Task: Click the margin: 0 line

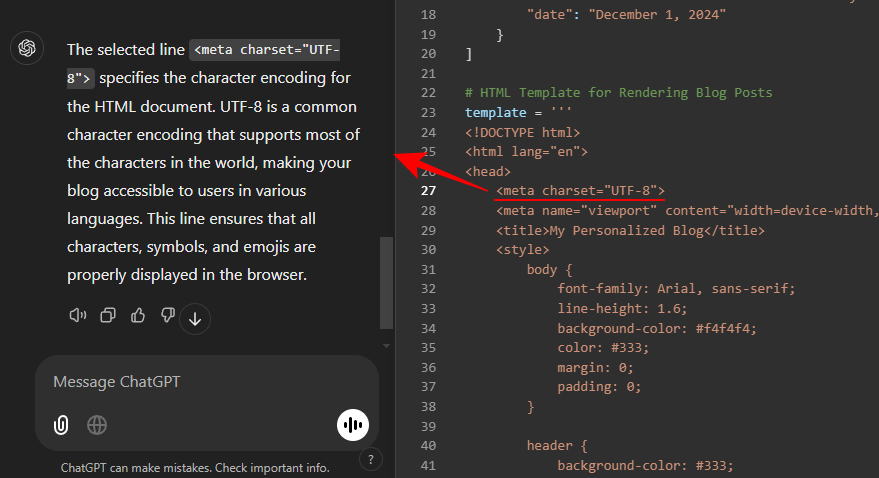Action: [595, 368]
